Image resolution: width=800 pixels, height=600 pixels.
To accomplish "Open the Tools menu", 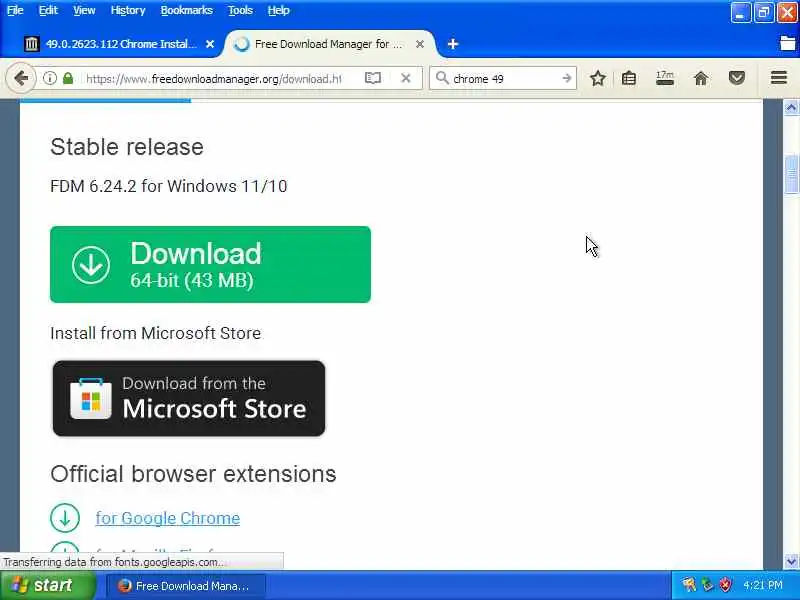I will 240,10.
